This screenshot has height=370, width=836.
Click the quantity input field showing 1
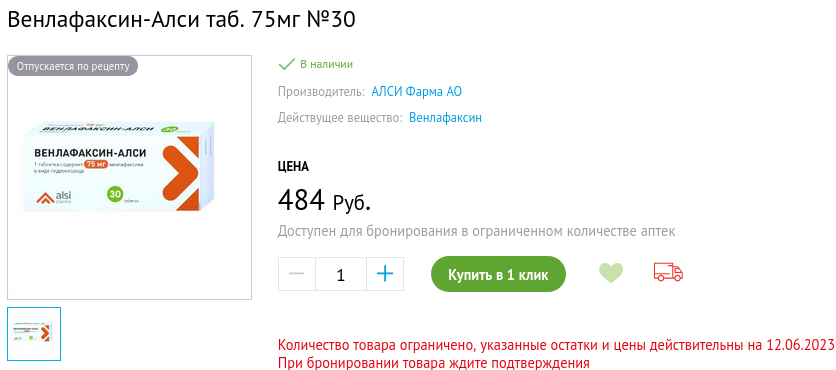pos(341,274)
